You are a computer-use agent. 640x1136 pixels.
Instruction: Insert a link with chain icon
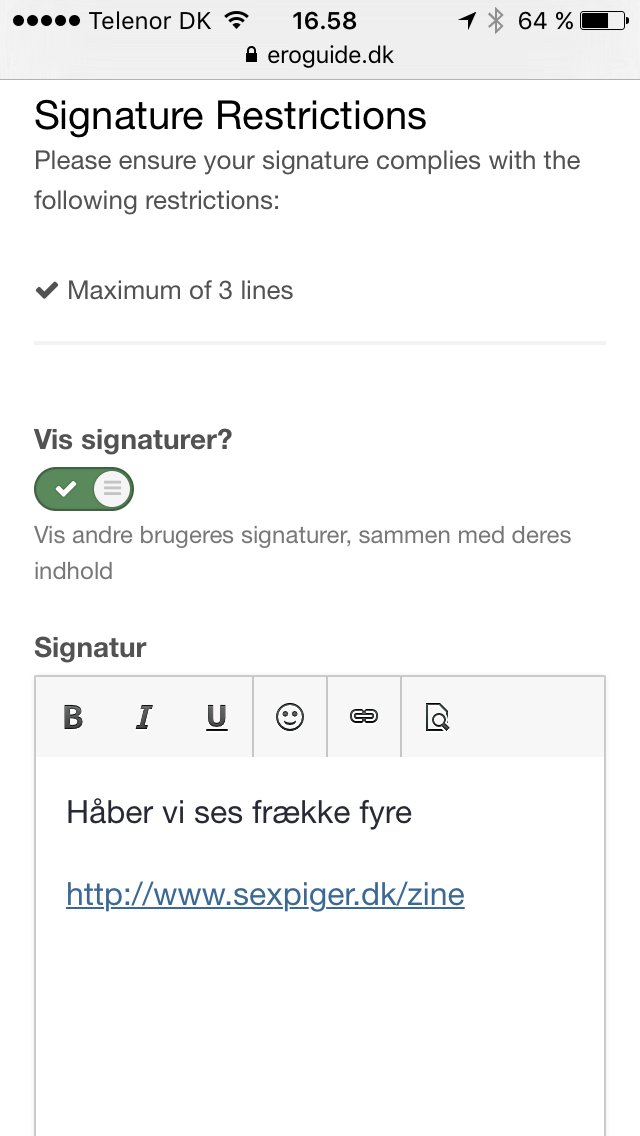coord(364,717)
